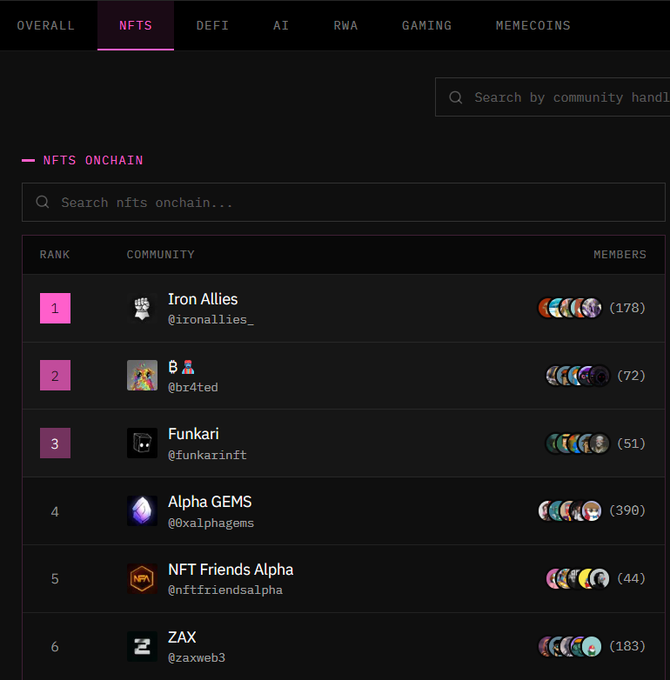Click the pink rank 1 badge

[55, 308]
